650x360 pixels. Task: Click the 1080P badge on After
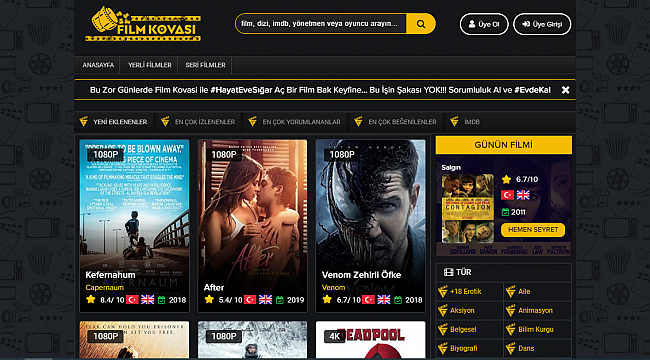click(x=223, y=155)
